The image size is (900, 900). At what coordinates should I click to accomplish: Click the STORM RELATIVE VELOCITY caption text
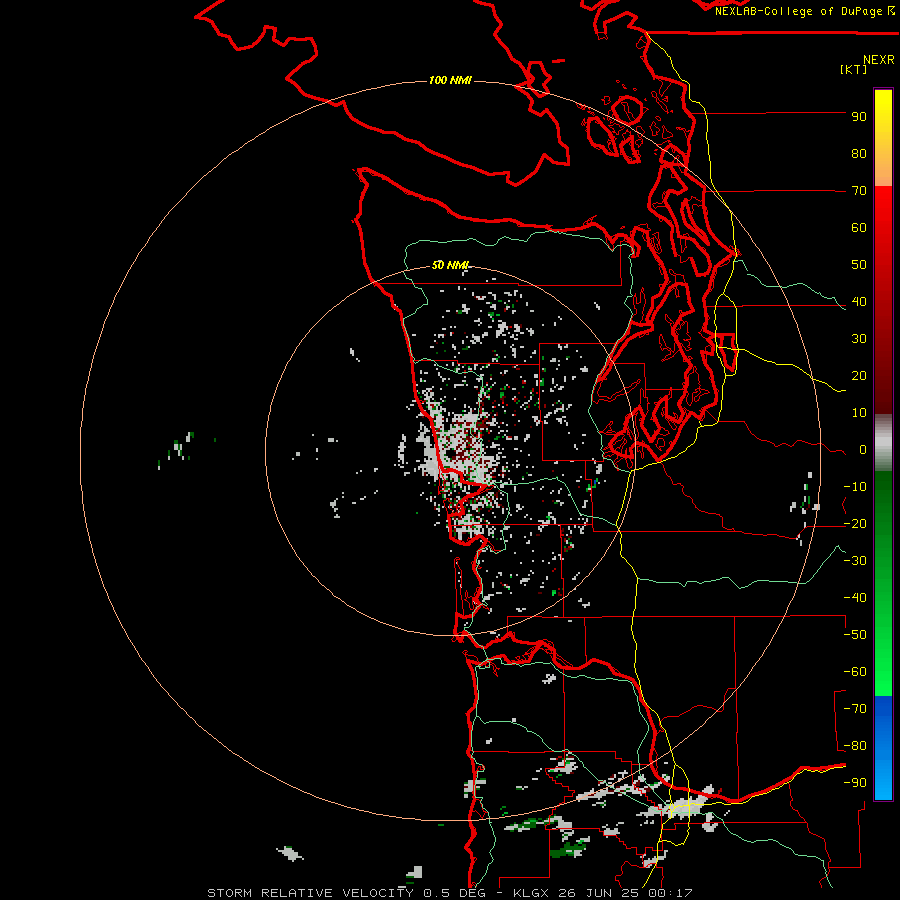(310, 893)
